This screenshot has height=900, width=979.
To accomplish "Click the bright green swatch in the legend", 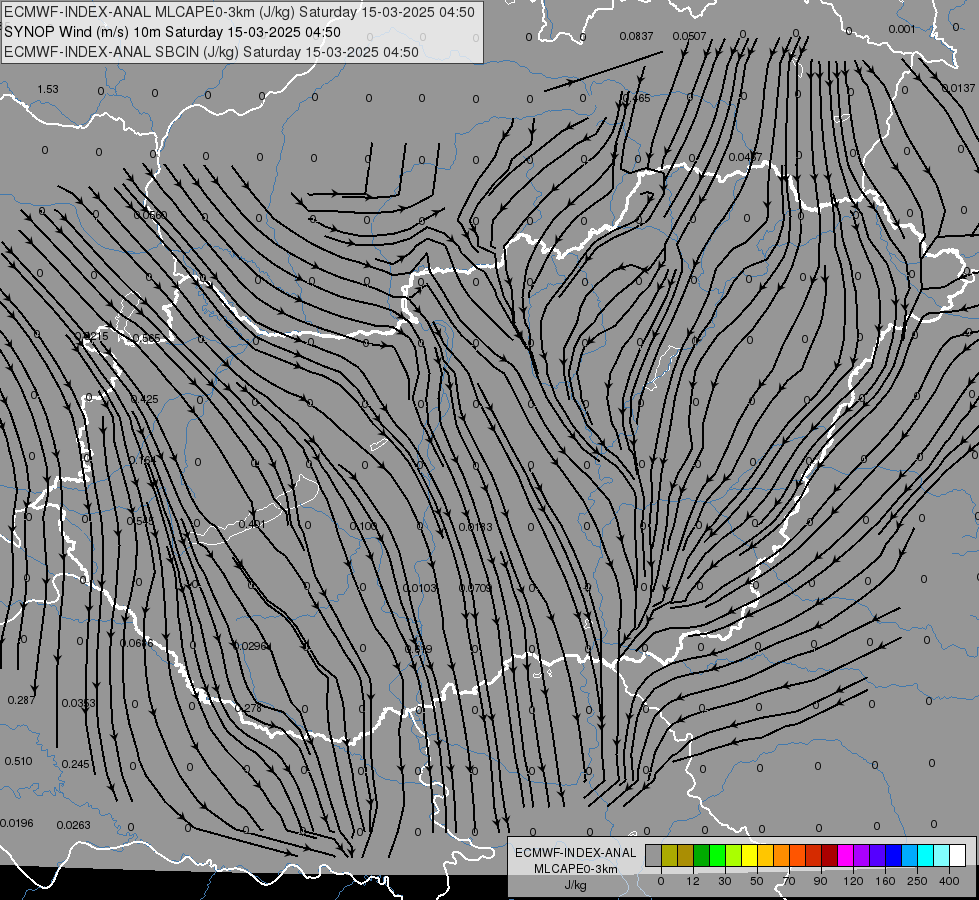I will click(x=717, y=855).
